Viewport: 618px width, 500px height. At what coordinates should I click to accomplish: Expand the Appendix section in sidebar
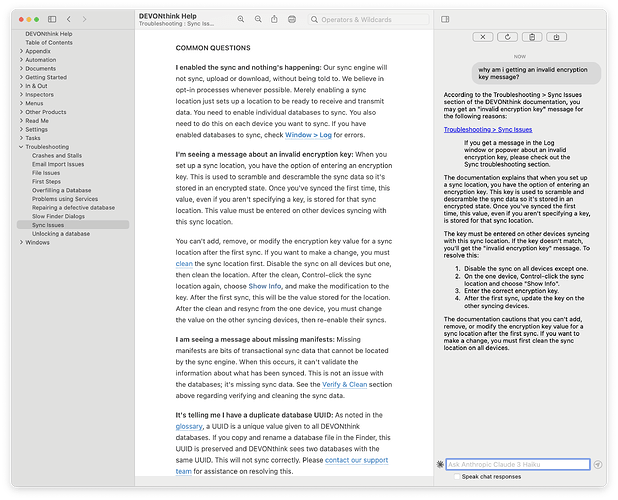coord(21,51)
